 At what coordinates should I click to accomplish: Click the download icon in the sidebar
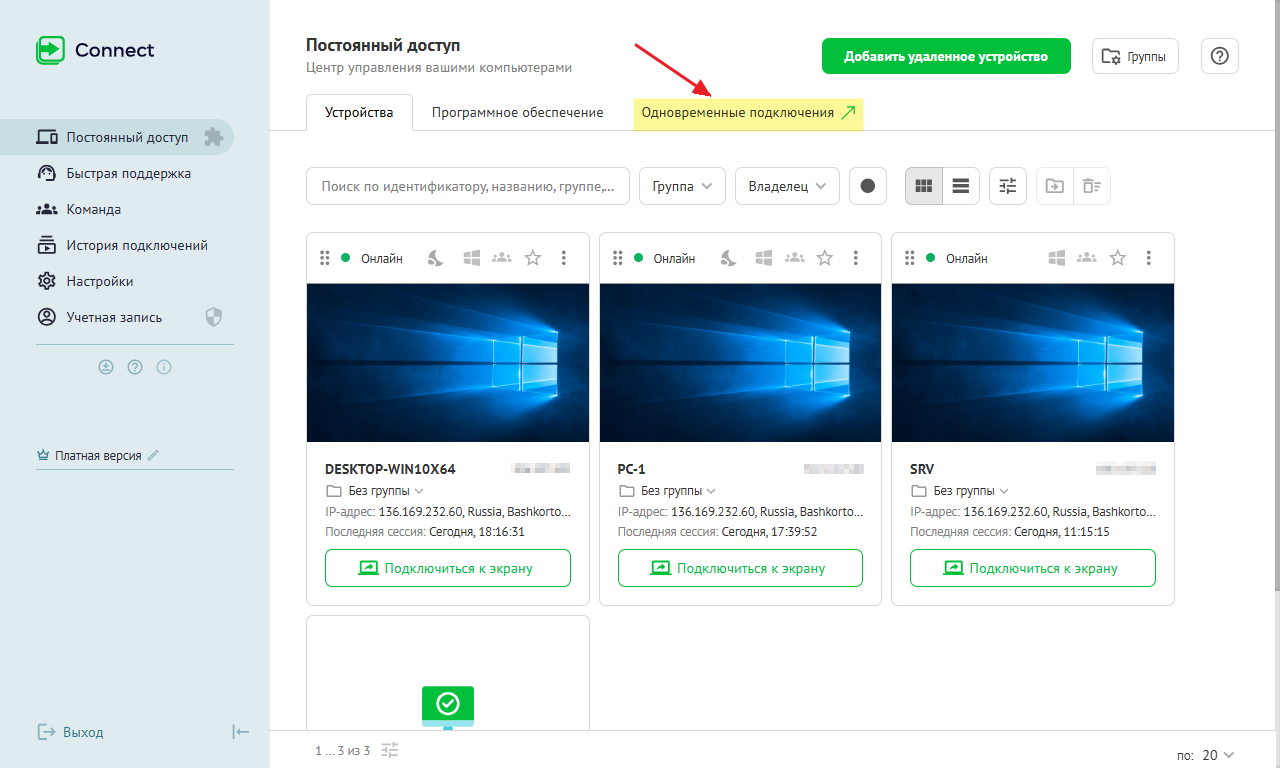click(x=106, y=367)
